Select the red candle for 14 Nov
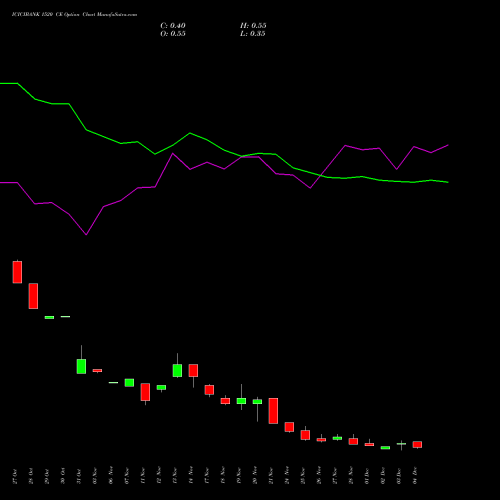This screenshot has height=500, width=500. tap(193, 370)
